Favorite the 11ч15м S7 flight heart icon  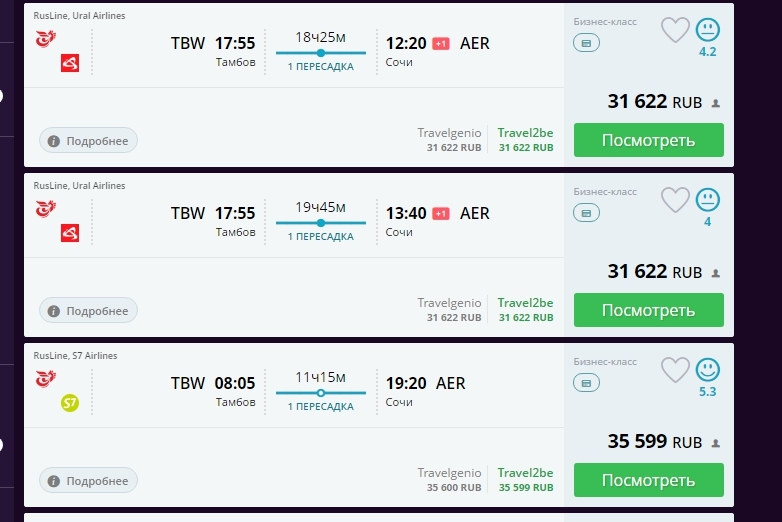(x=675, y=370)
